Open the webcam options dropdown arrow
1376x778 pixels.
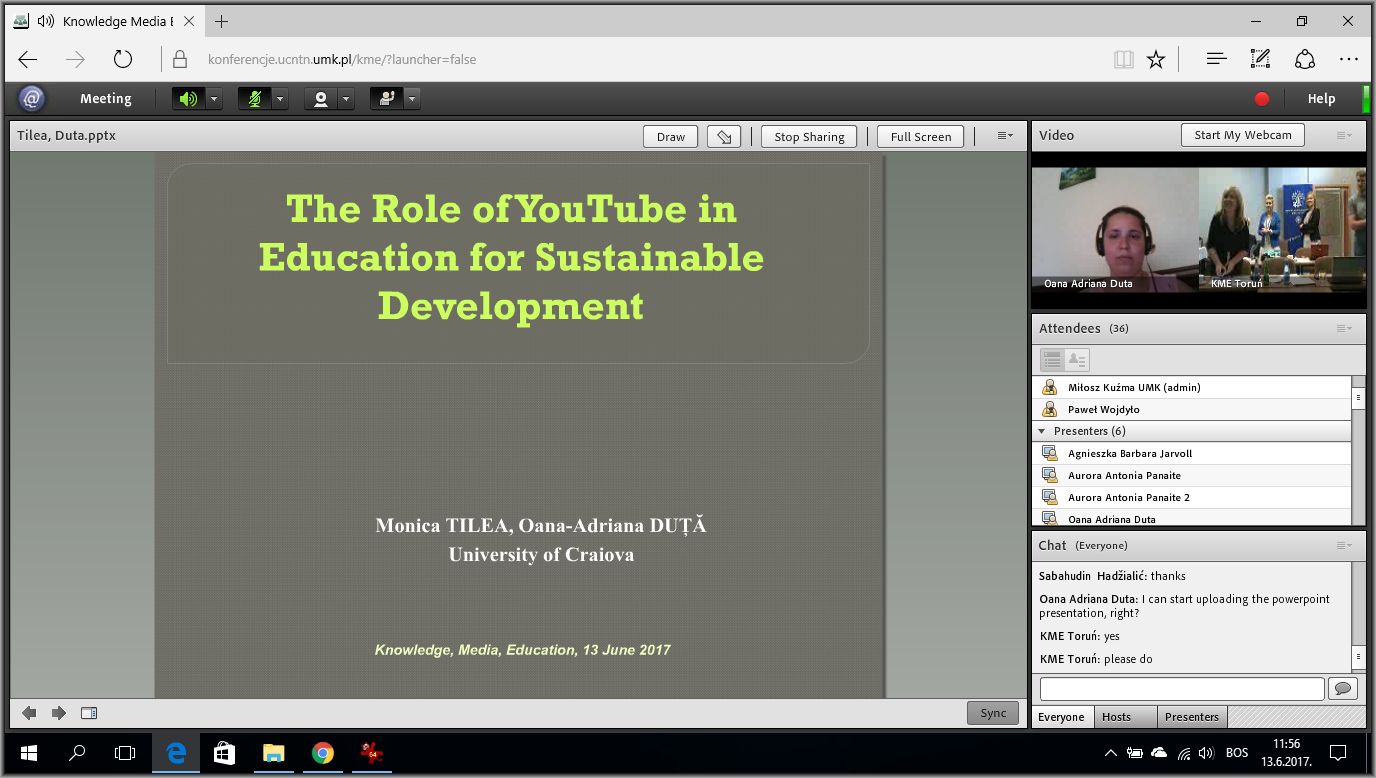[x=346, y=99]
